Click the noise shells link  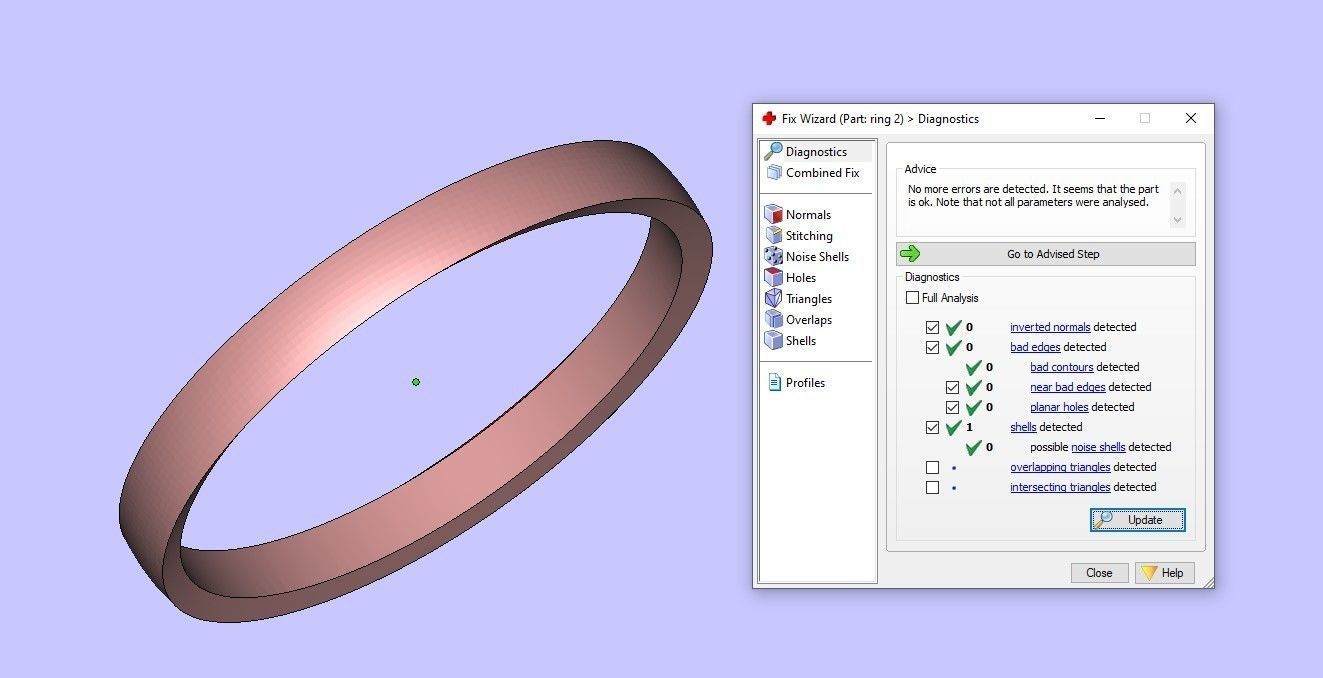[1098, 447]
